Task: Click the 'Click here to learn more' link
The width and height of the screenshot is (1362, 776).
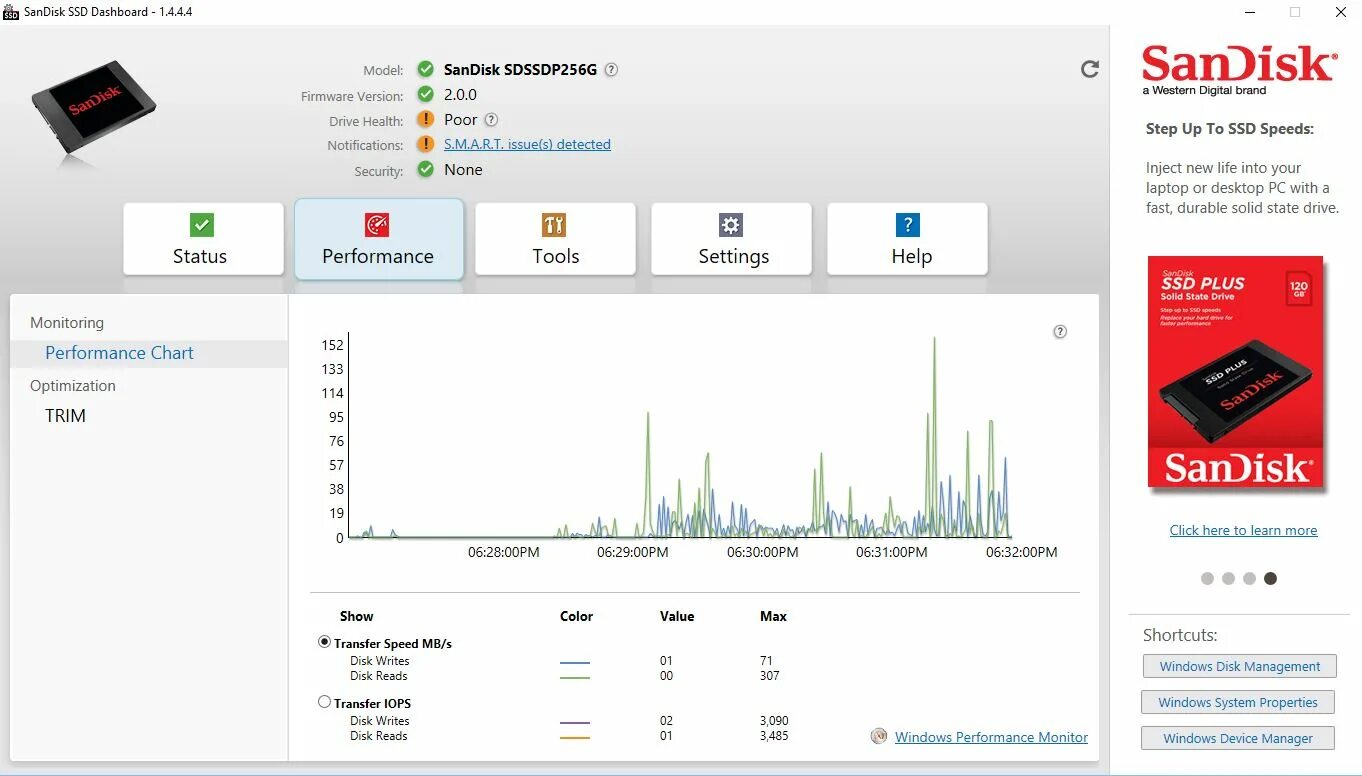Action: 1243,530
